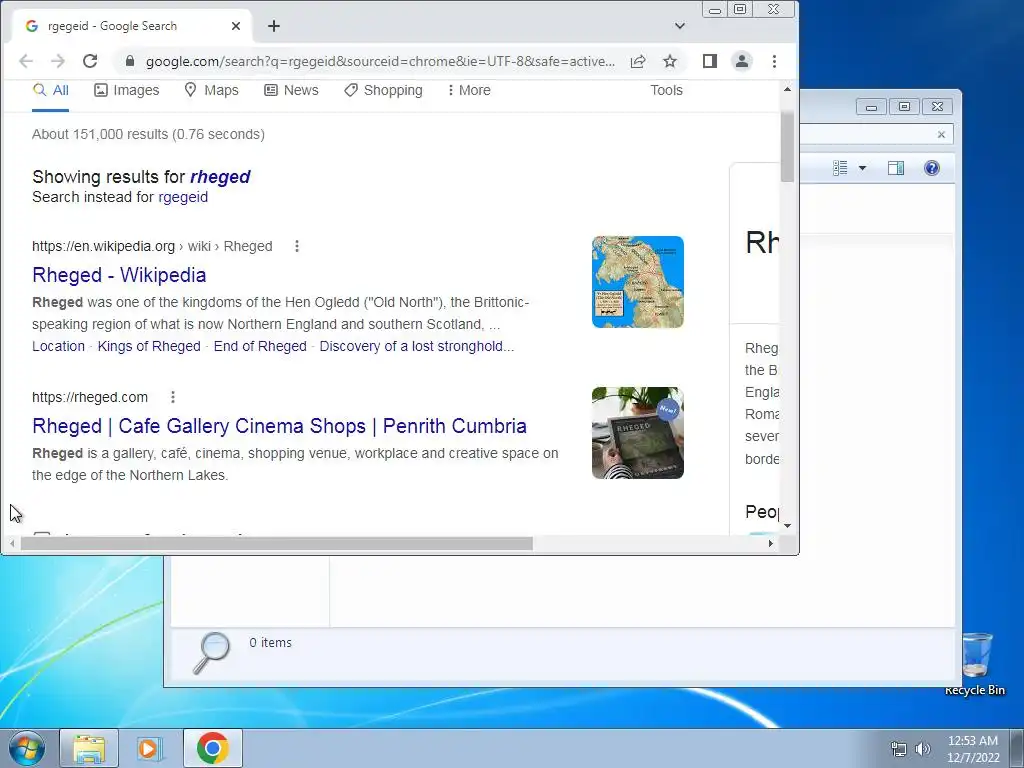
Task: Click the scroll down arrow in Chrome
Action: (788, 526)
